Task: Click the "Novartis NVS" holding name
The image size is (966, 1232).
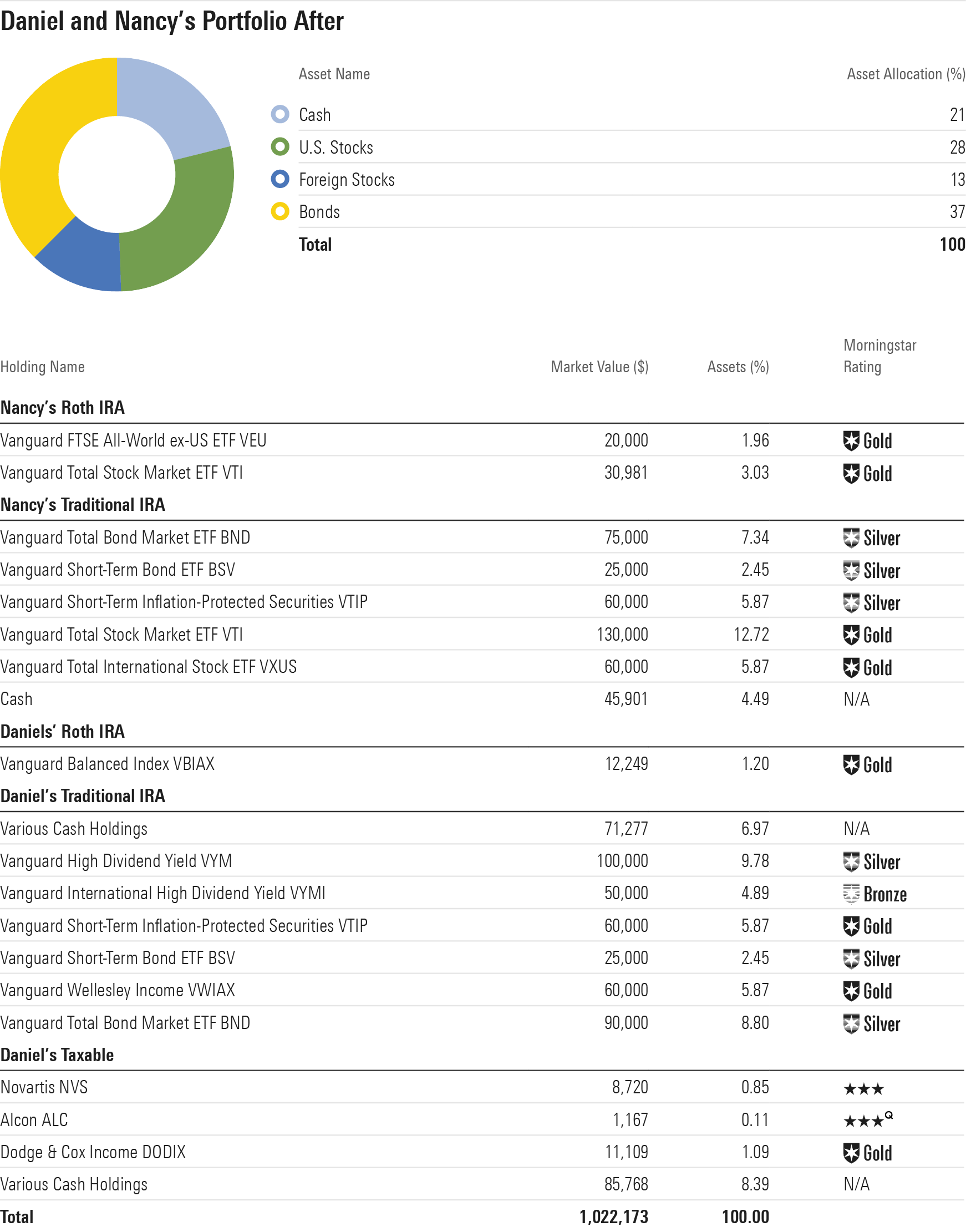Action: pos(44,1088)
